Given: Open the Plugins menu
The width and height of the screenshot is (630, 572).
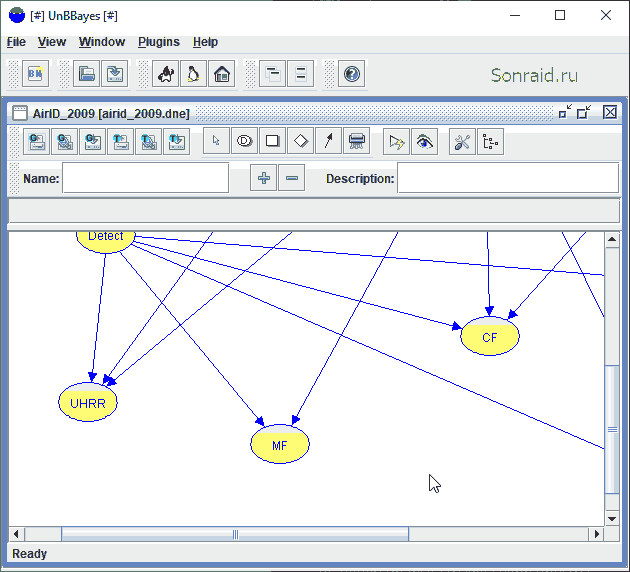Looking at the screenshot, I should tap(159, 42).
